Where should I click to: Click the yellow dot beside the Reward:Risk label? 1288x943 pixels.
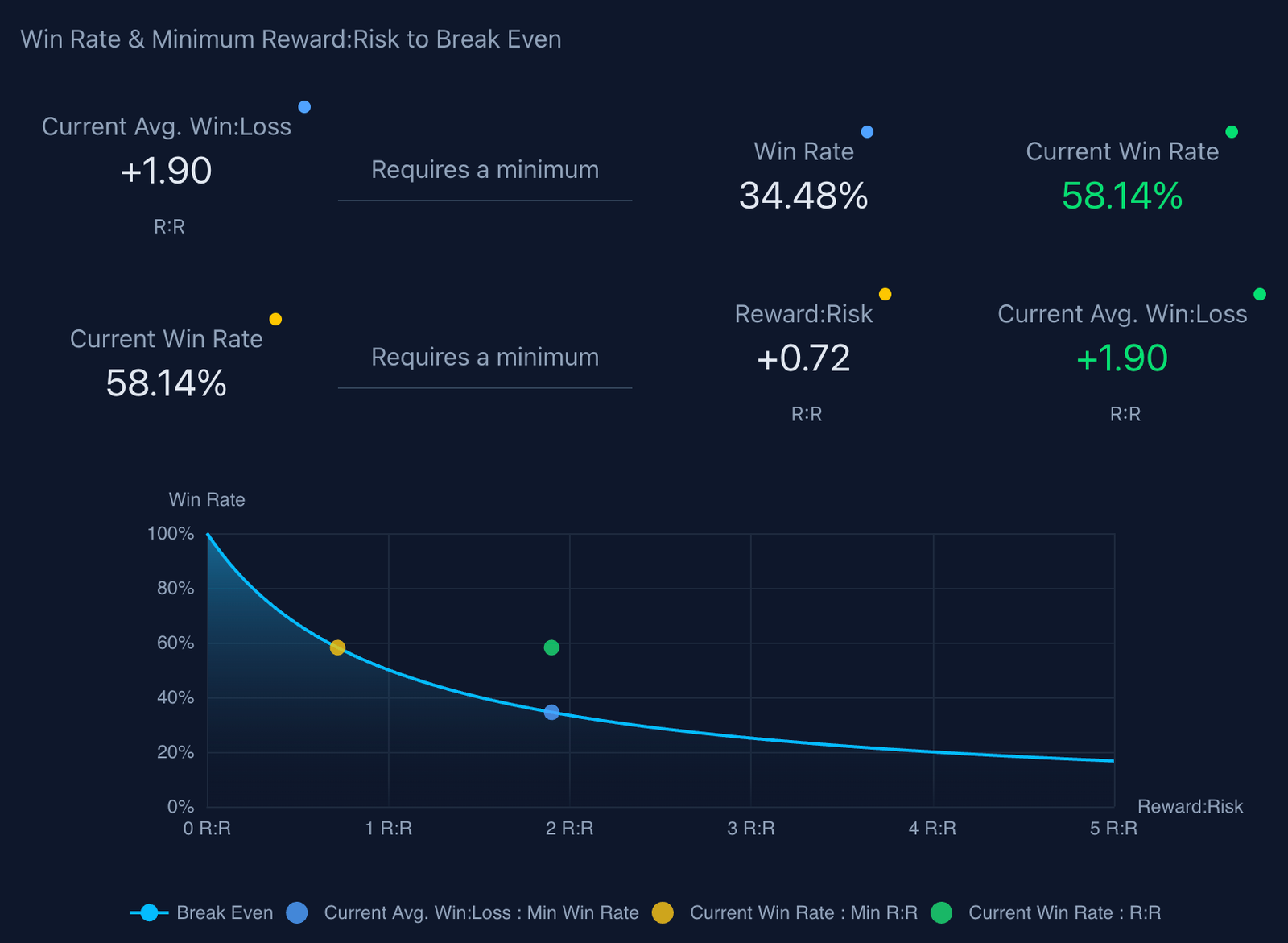(885, 295)
